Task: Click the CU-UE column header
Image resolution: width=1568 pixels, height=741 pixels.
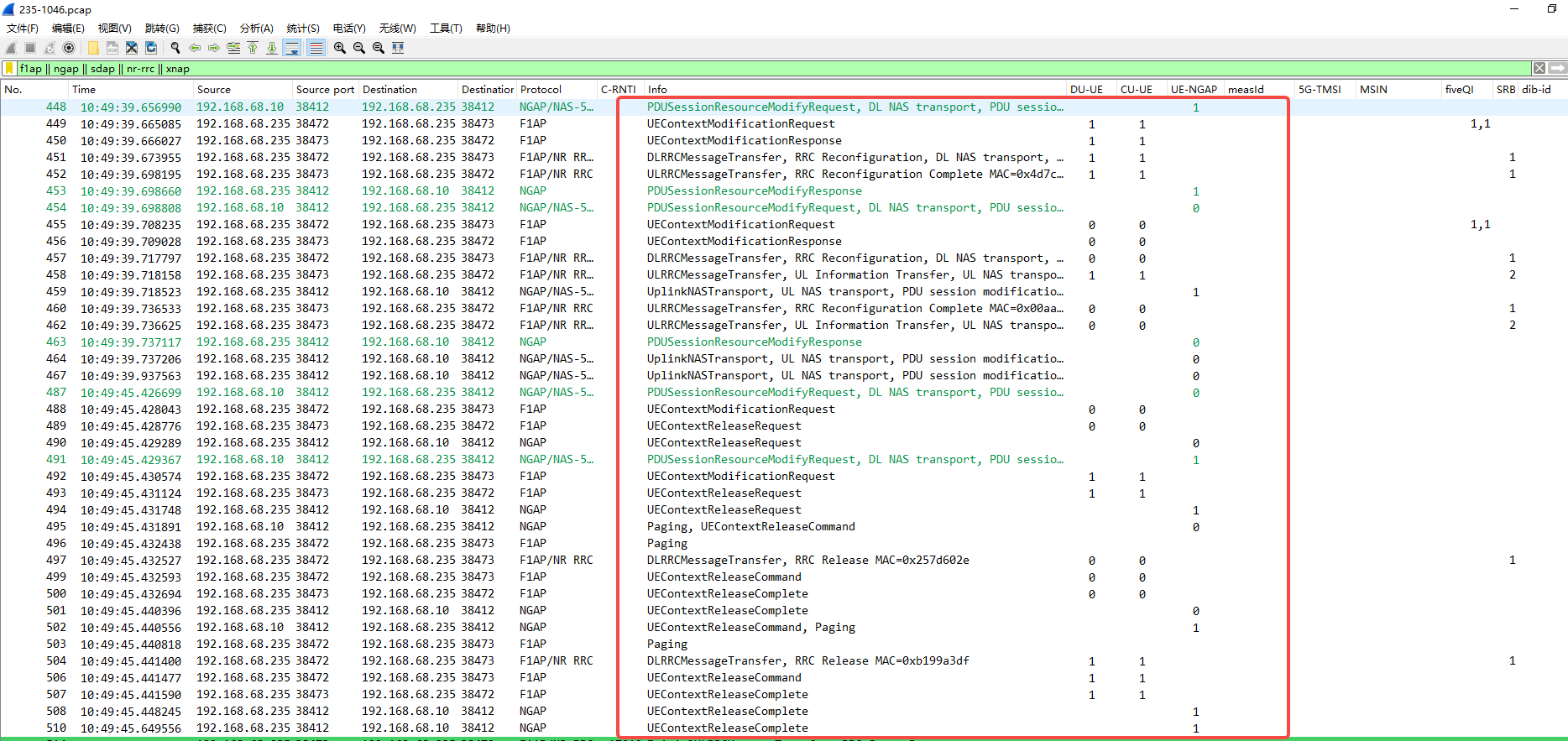Action: [x=1142, y=89]
